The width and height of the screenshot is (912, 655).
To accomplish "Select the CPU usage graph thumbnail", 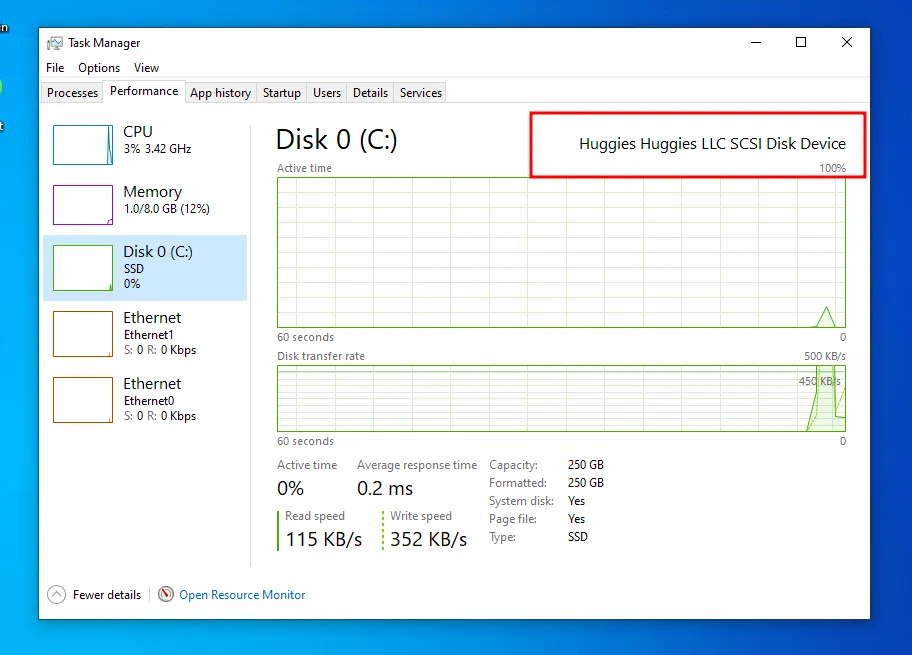I will pyautogui.click(x=83, y=145).
